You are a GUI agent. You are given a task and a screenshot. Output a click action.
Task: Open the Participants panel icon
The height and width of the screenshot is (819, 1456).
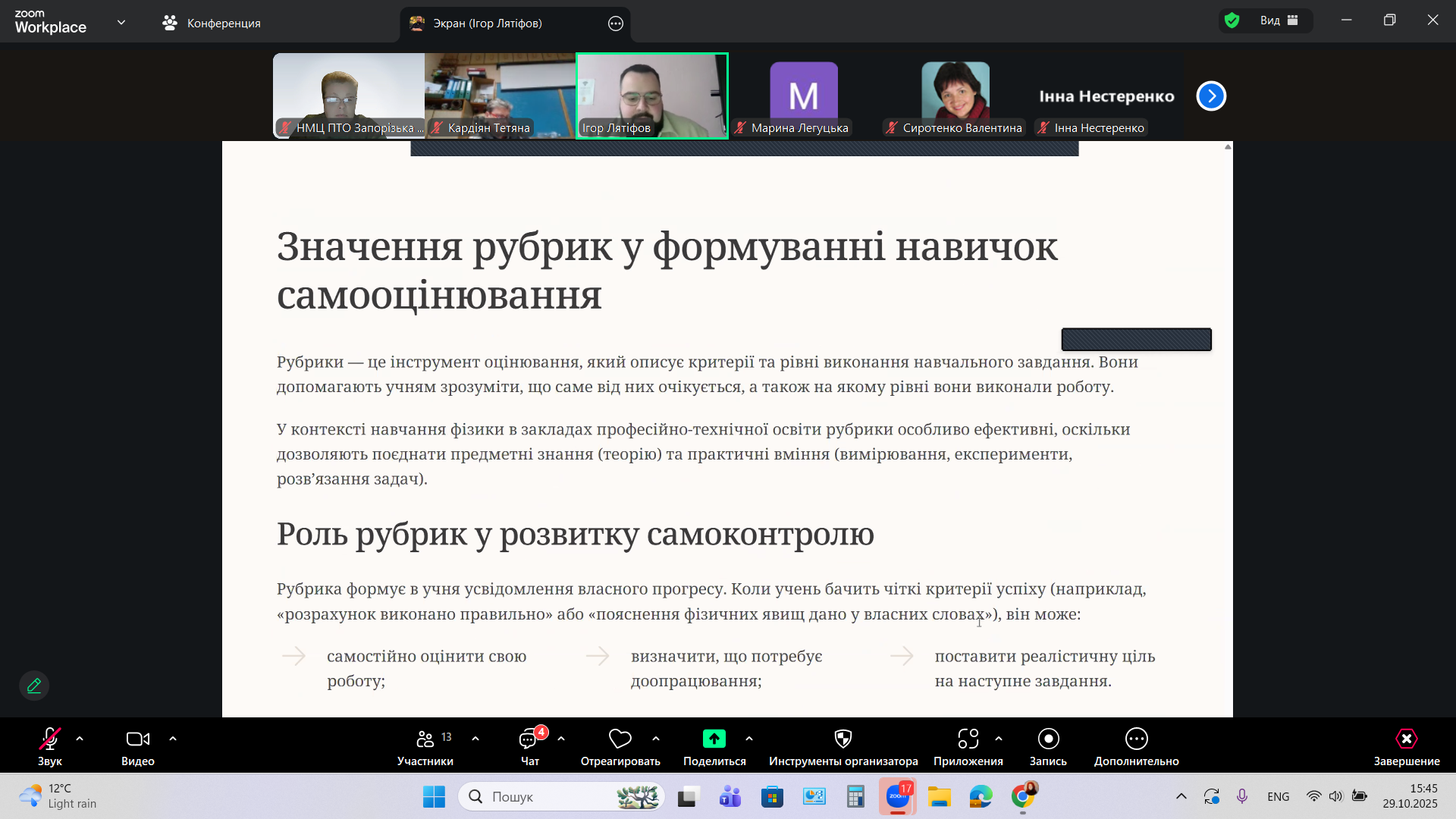(425, 739)
